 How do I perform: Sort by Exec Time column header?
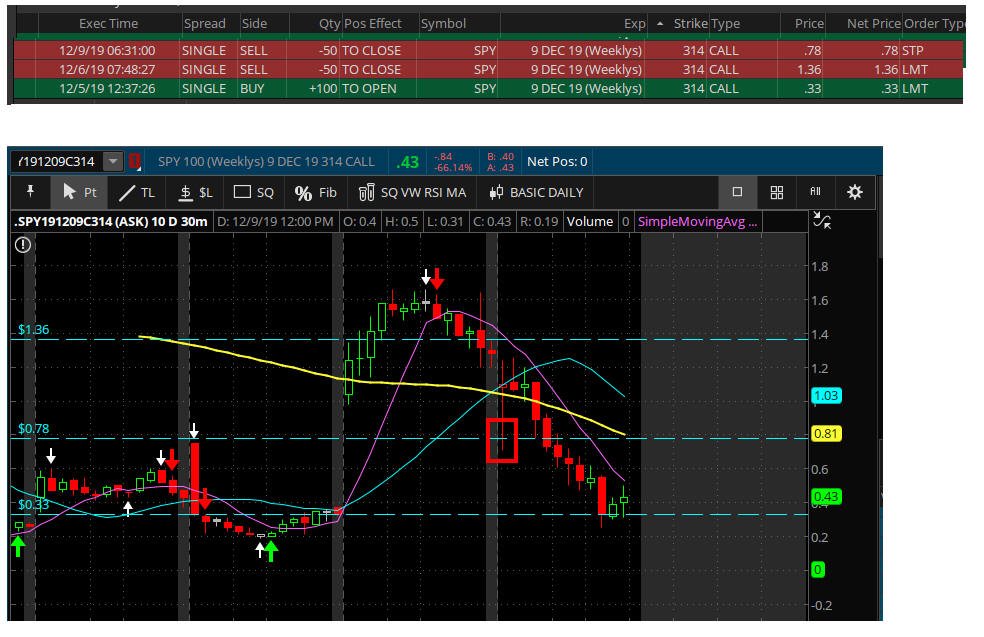coord(108,24)
